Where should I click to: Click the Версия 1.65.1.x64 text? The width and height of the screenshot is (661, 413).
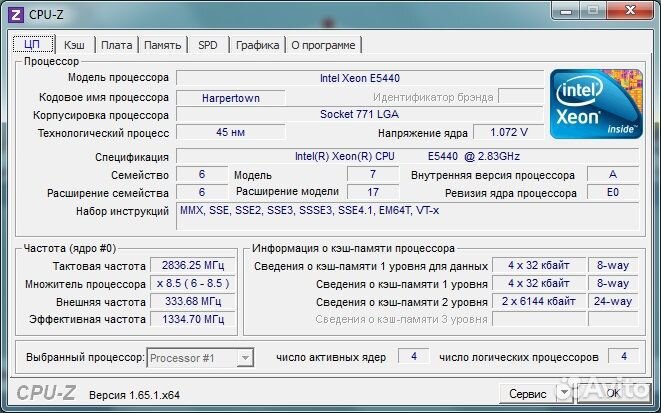(134, 395)
